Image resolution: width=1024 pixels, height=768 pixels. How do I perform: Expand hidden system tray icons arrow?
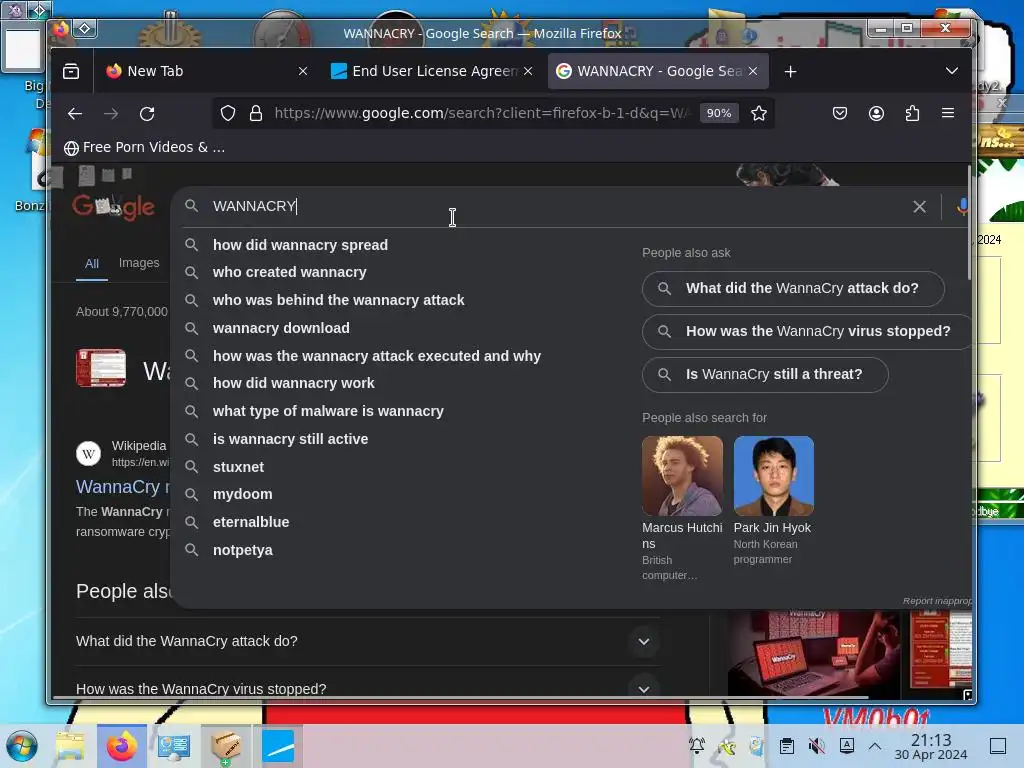[x=875, y=746]
